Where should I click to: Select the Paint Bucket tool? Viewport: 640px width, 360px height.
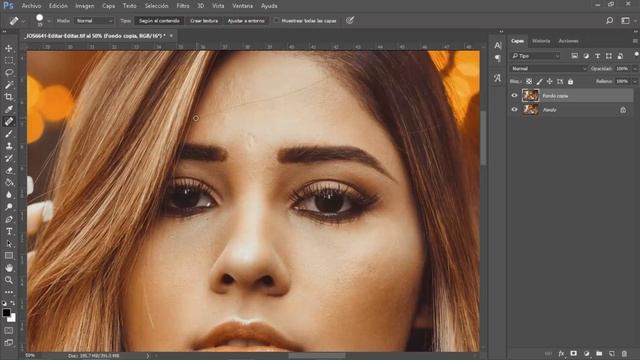pos(9,182)
